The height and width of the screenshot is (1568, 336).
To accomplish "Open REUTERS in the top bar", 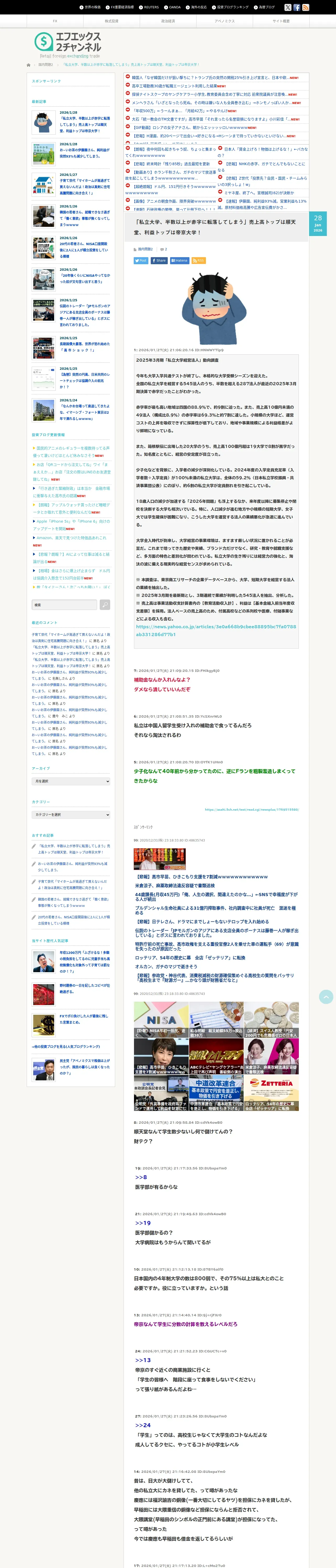I will [149, 7].
